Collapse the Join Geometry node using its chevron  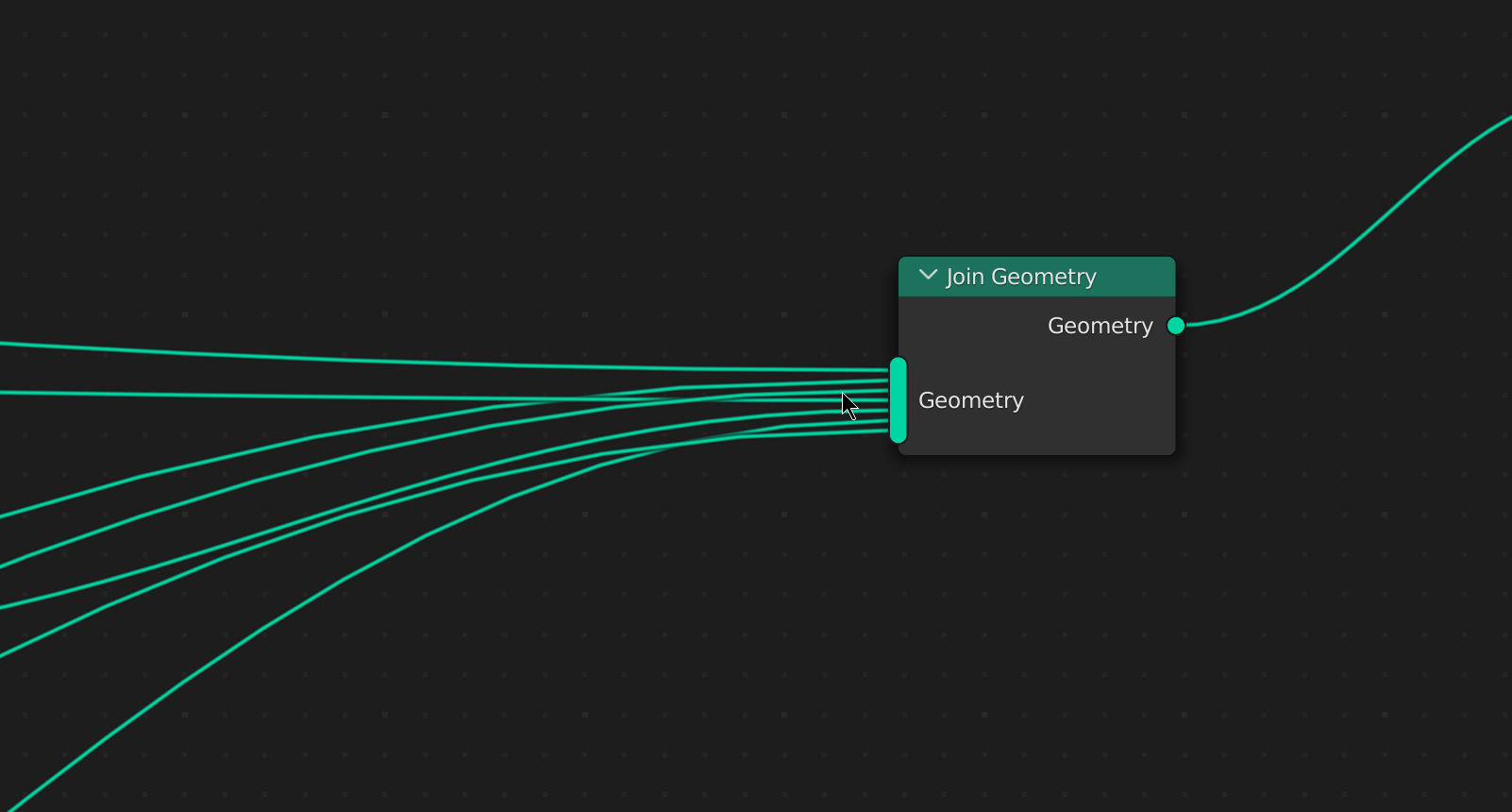928,276
